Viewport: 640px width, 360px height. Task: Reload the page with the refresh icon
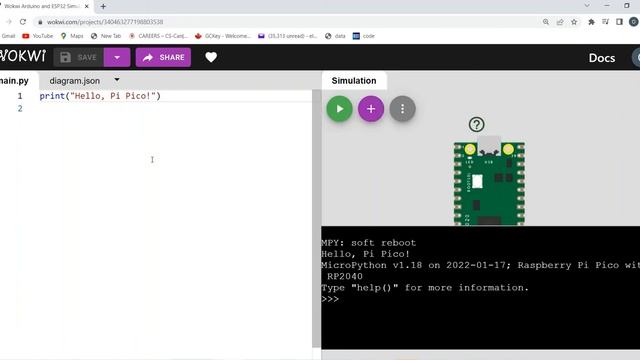(x=23, y=22)
